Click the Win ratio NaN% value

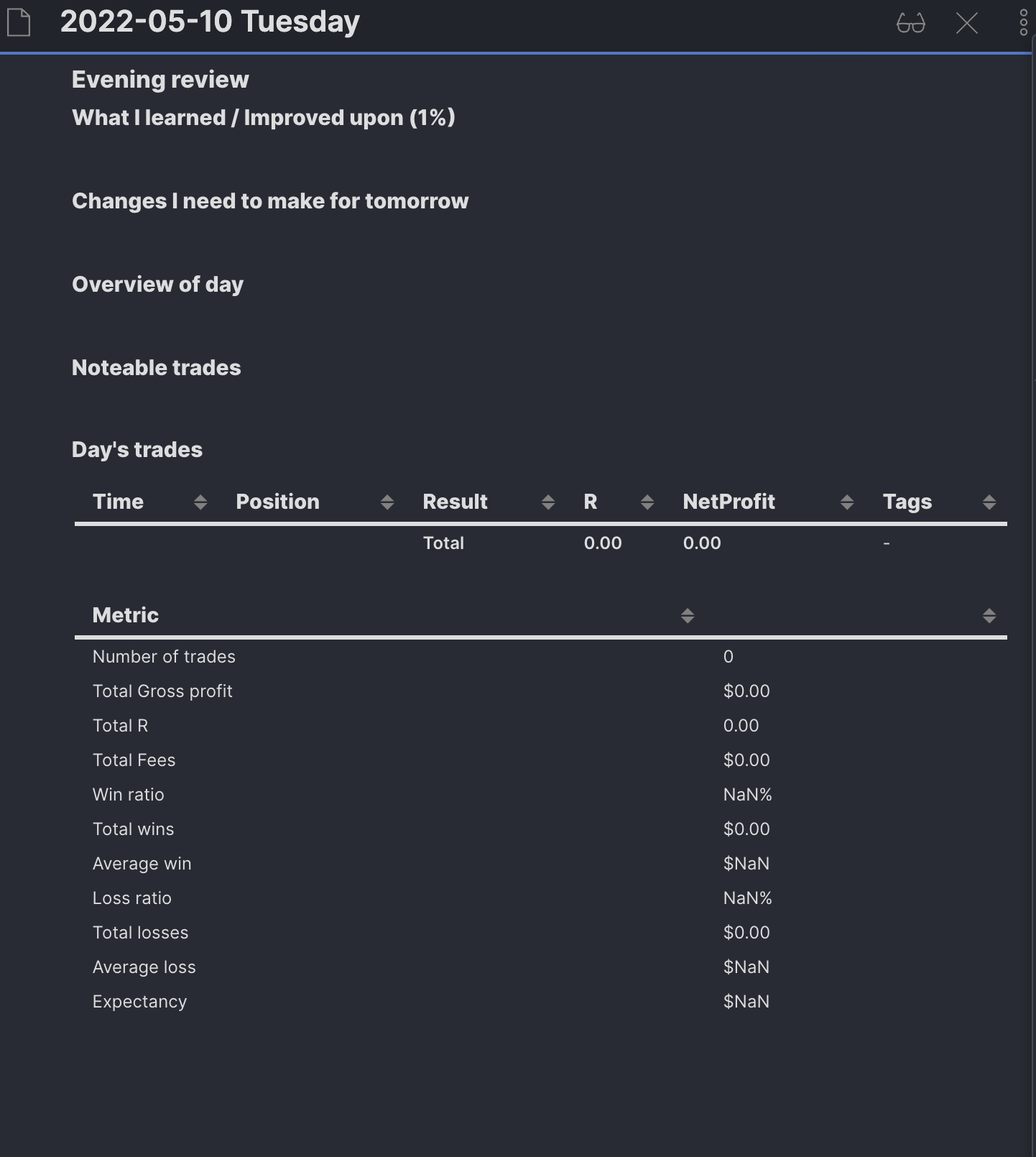click(747, 794)
